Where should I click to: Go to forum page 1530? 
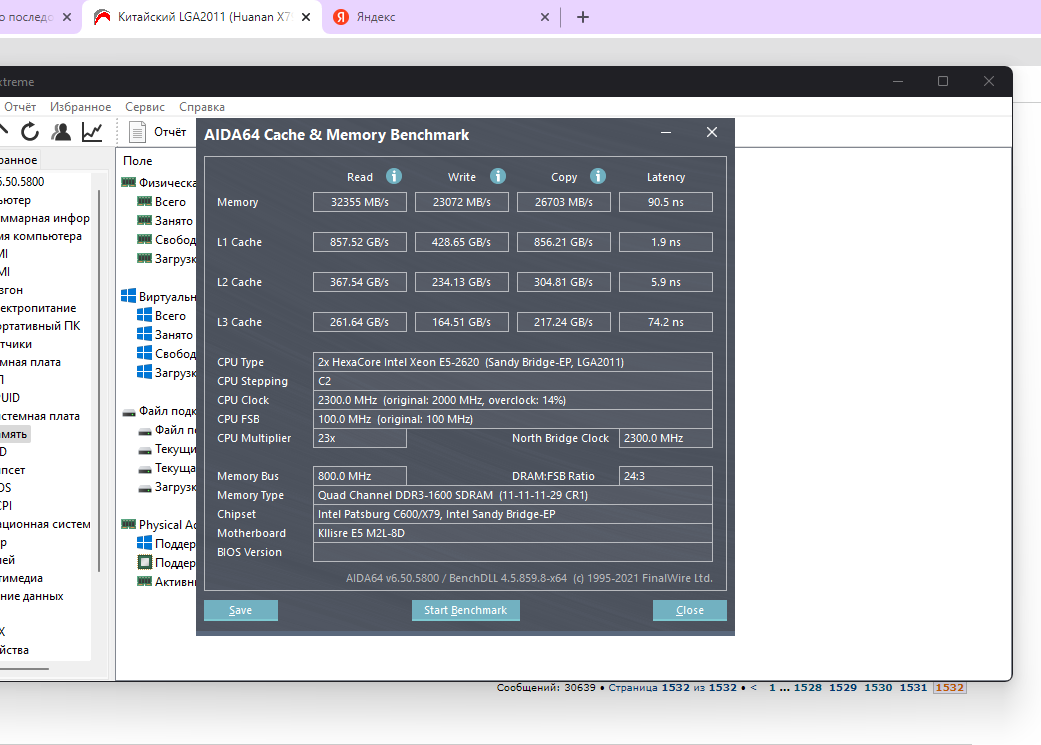point(878,688)
